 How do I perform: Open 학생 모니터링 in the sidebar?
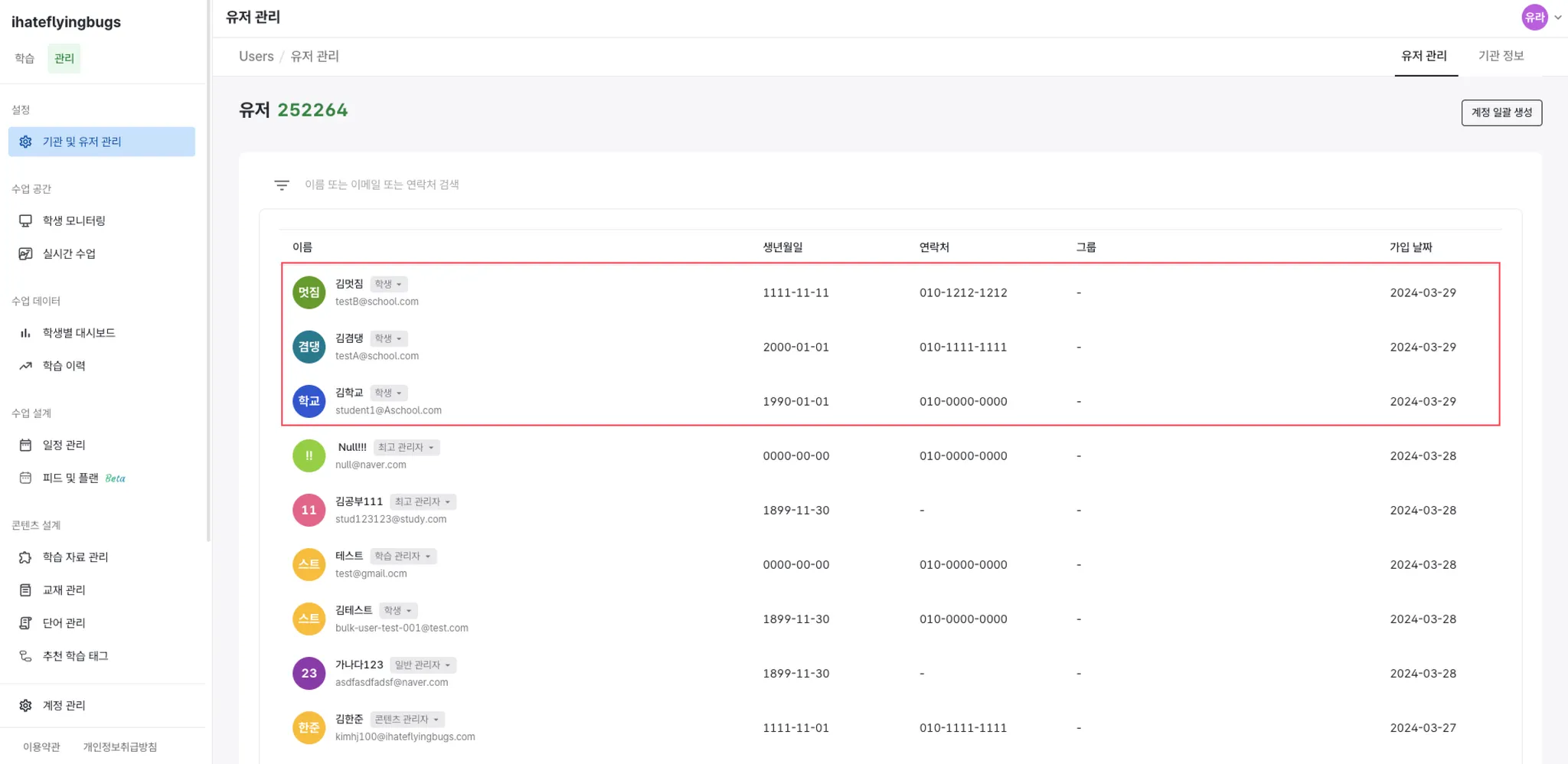102,220
